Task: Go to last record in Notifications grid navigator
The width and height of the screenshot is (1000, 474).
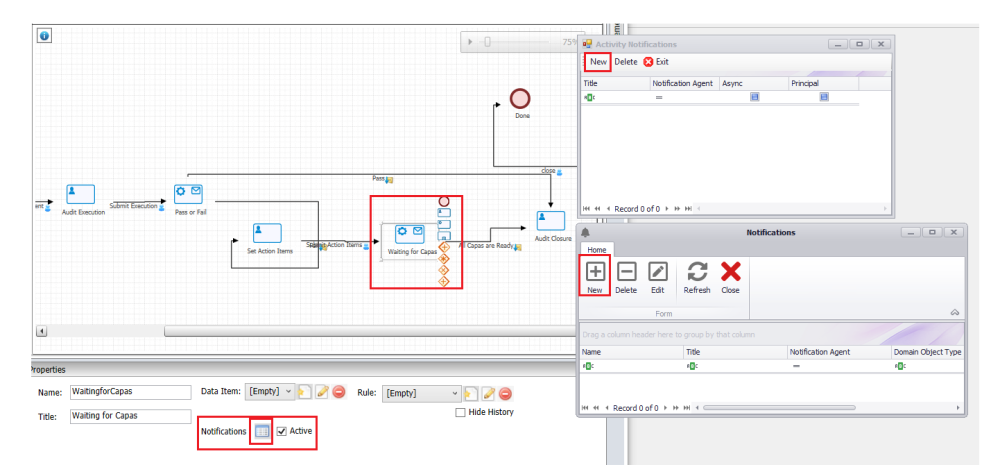Action: click(688, 408)
